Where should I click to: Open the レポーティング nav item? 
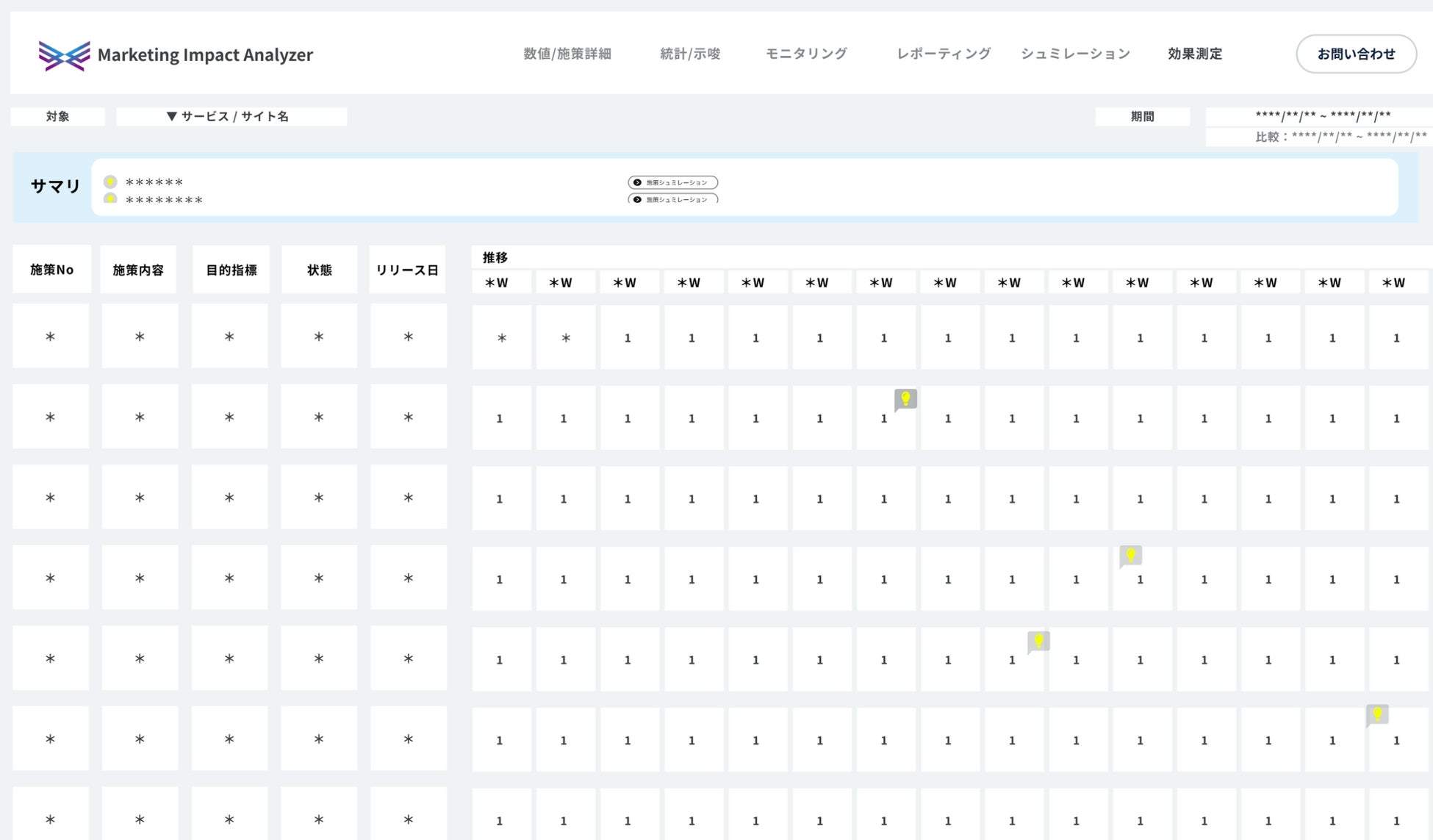[x=943, y=54]
